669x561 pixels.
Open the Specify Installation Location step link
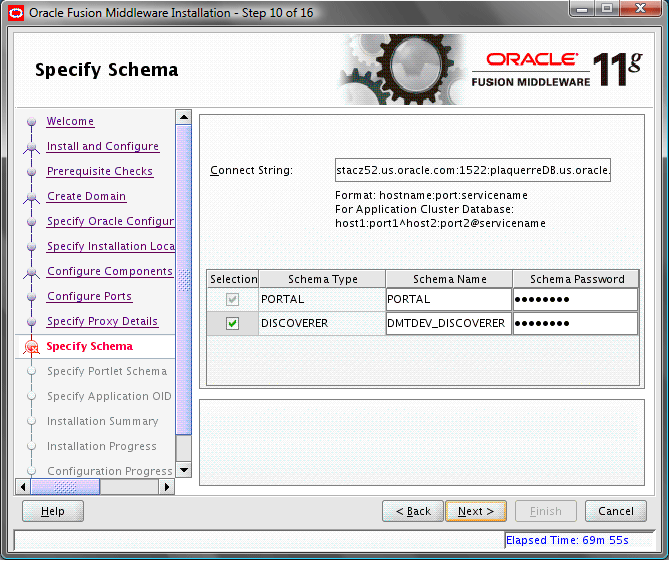111,247
